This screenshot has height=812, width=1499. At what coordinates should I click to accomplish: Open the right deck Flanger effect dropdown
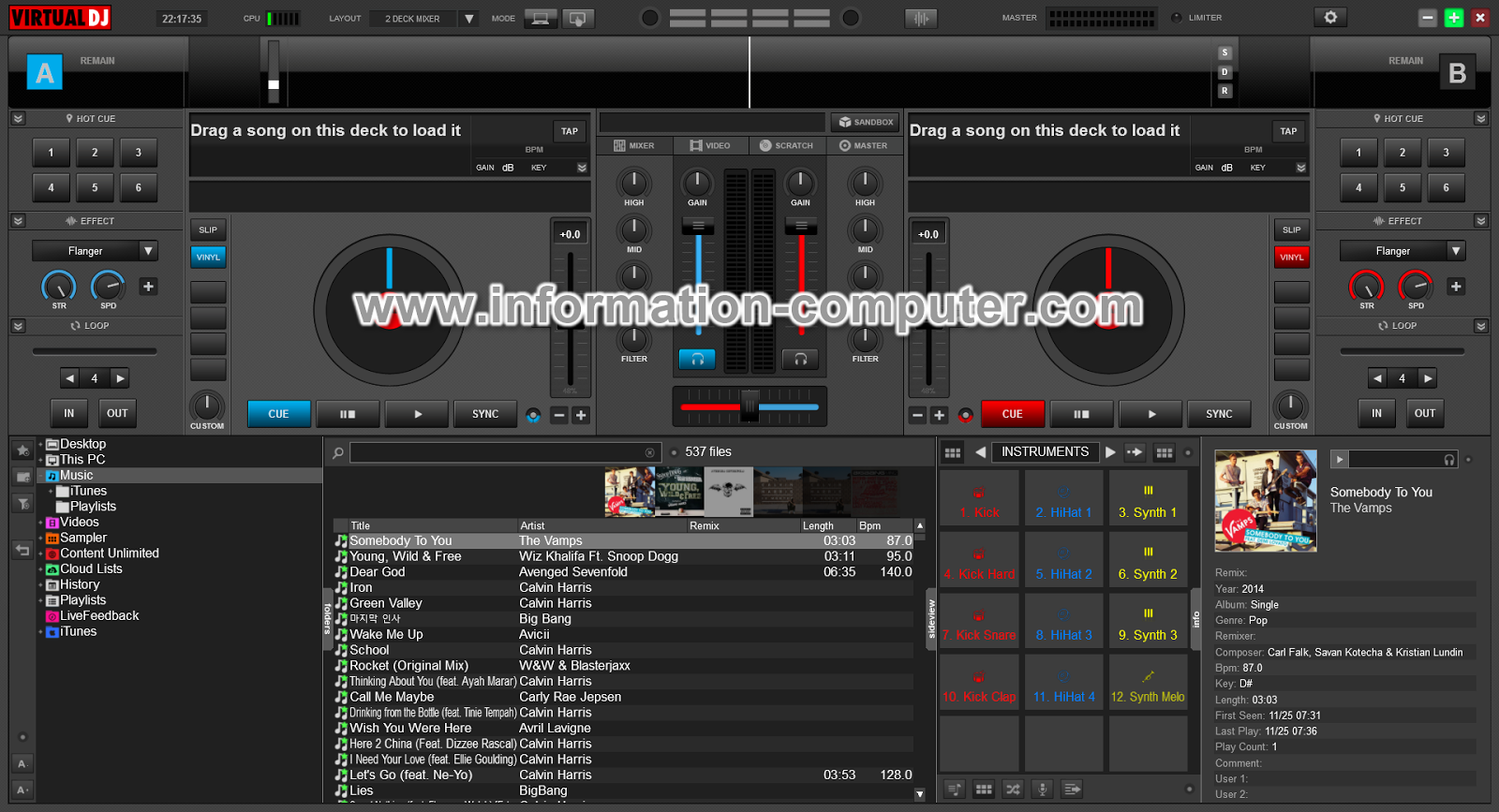click(x=1456, y=251)
